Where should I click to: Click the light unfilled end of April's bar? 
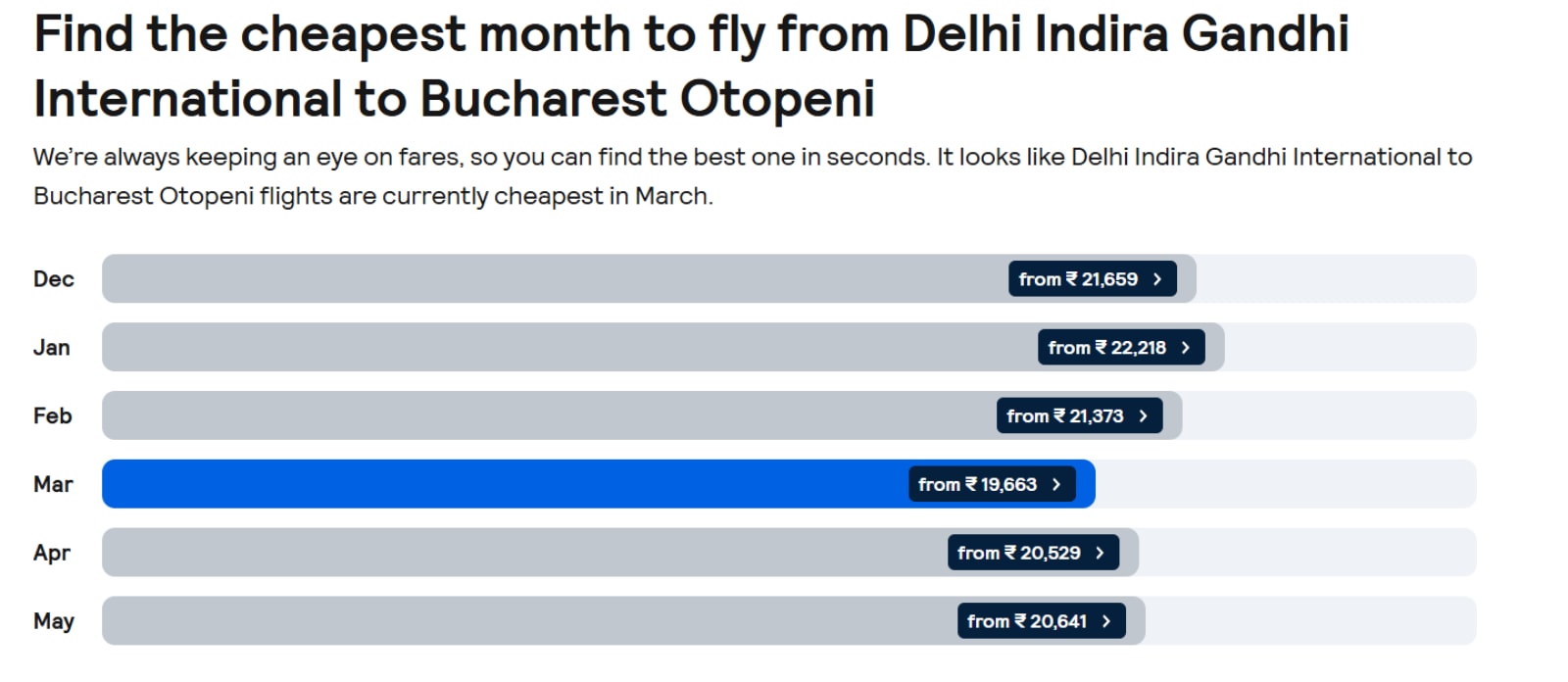tap(1307, 554)
